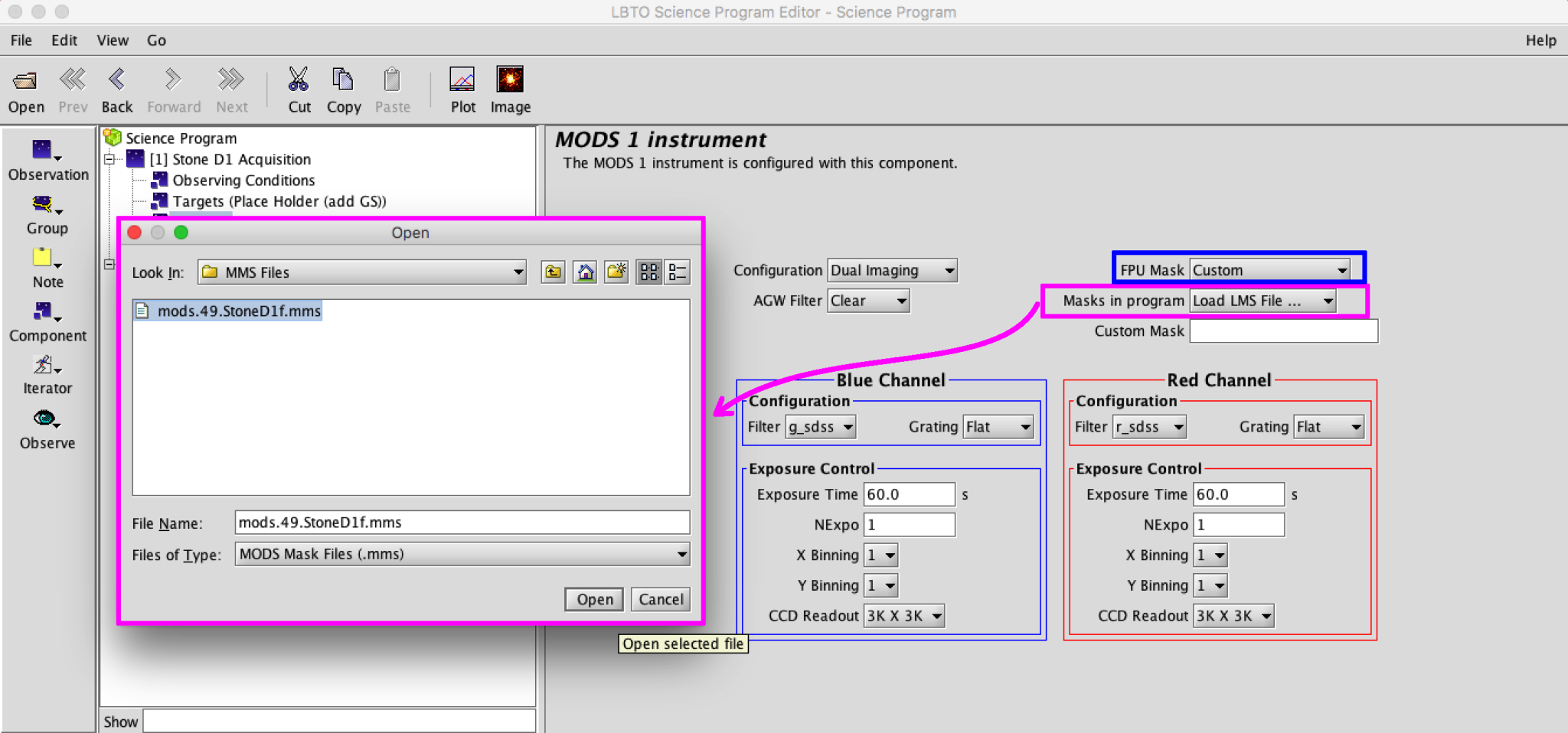Select the Stone D1 Acquisition observation
Viewport: 1568px width, 733px height.
230,159
